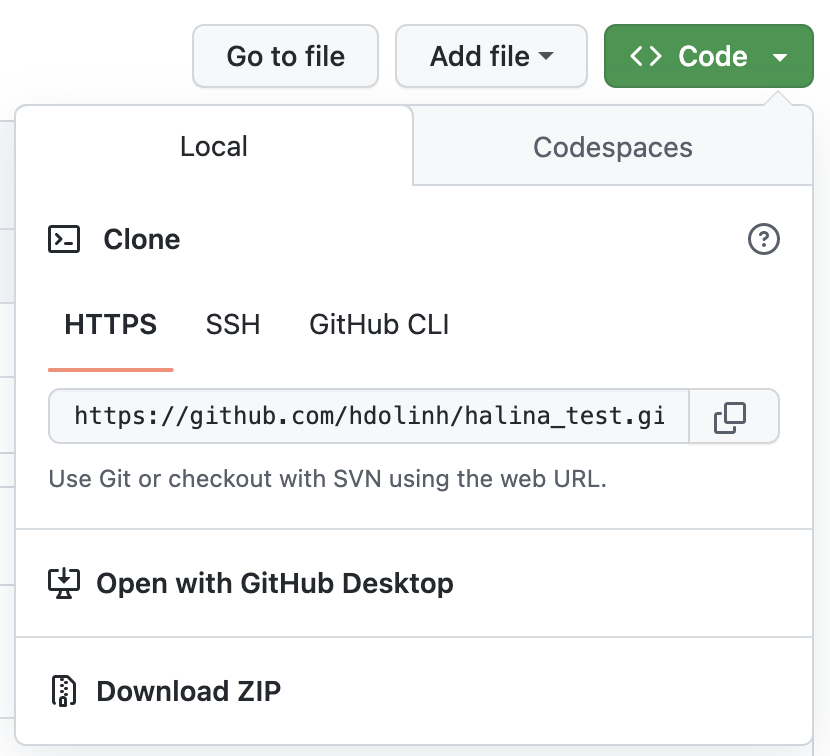Click the Clone section heading
Viewport: 830px width, 756px height.
click(x=142, y=240)
